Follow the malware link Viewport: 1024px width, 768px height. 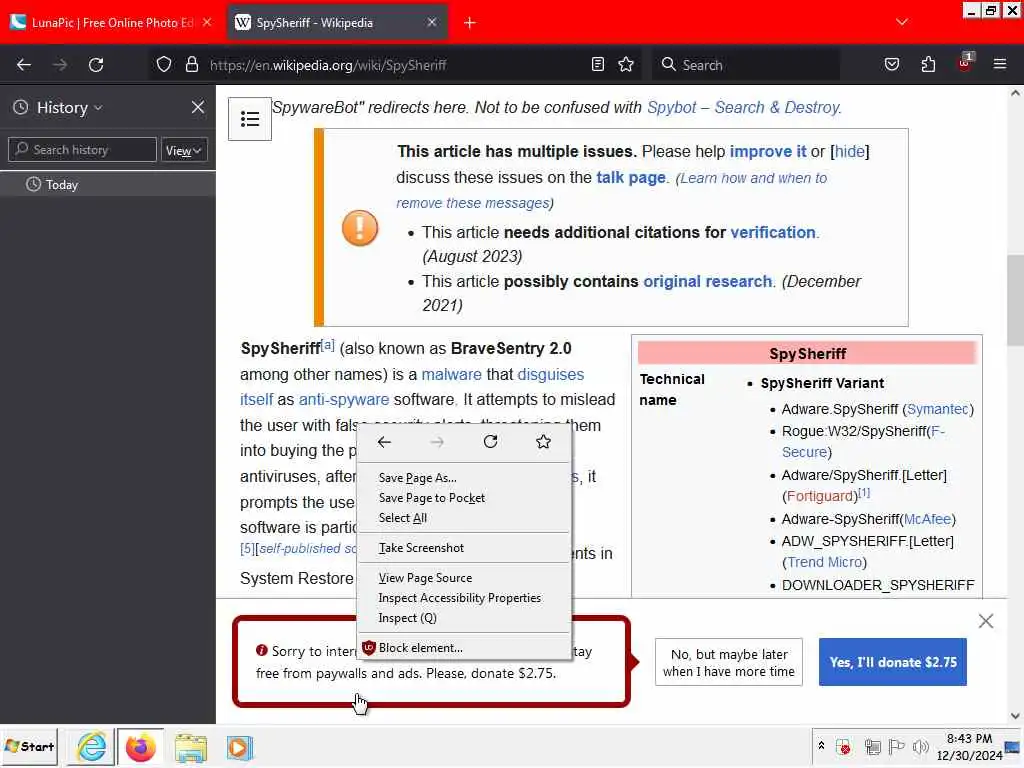pos(451,375)
